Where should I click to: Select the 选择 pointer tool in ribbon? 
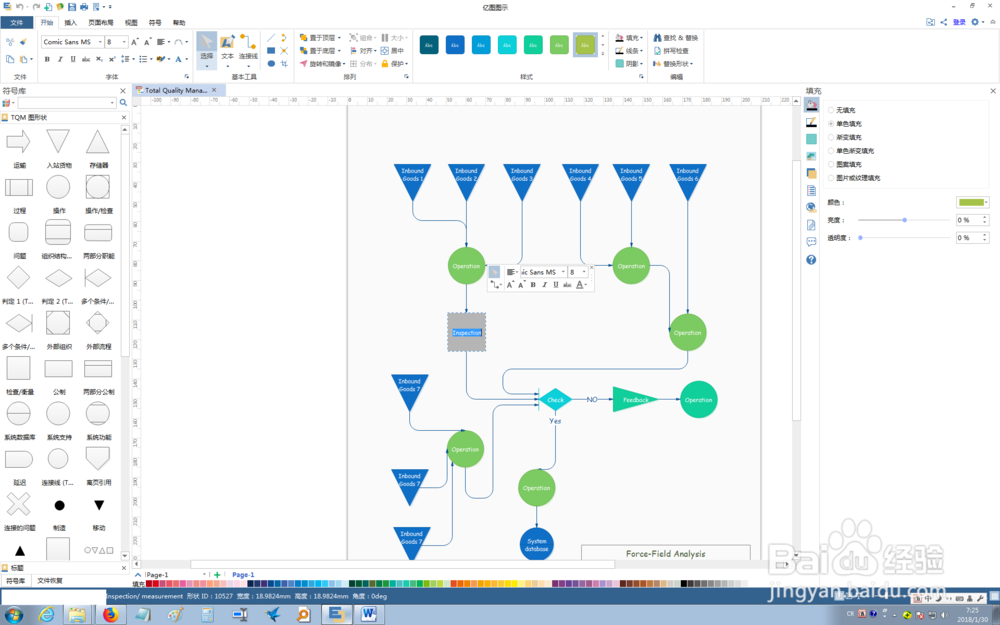[206, 50]
